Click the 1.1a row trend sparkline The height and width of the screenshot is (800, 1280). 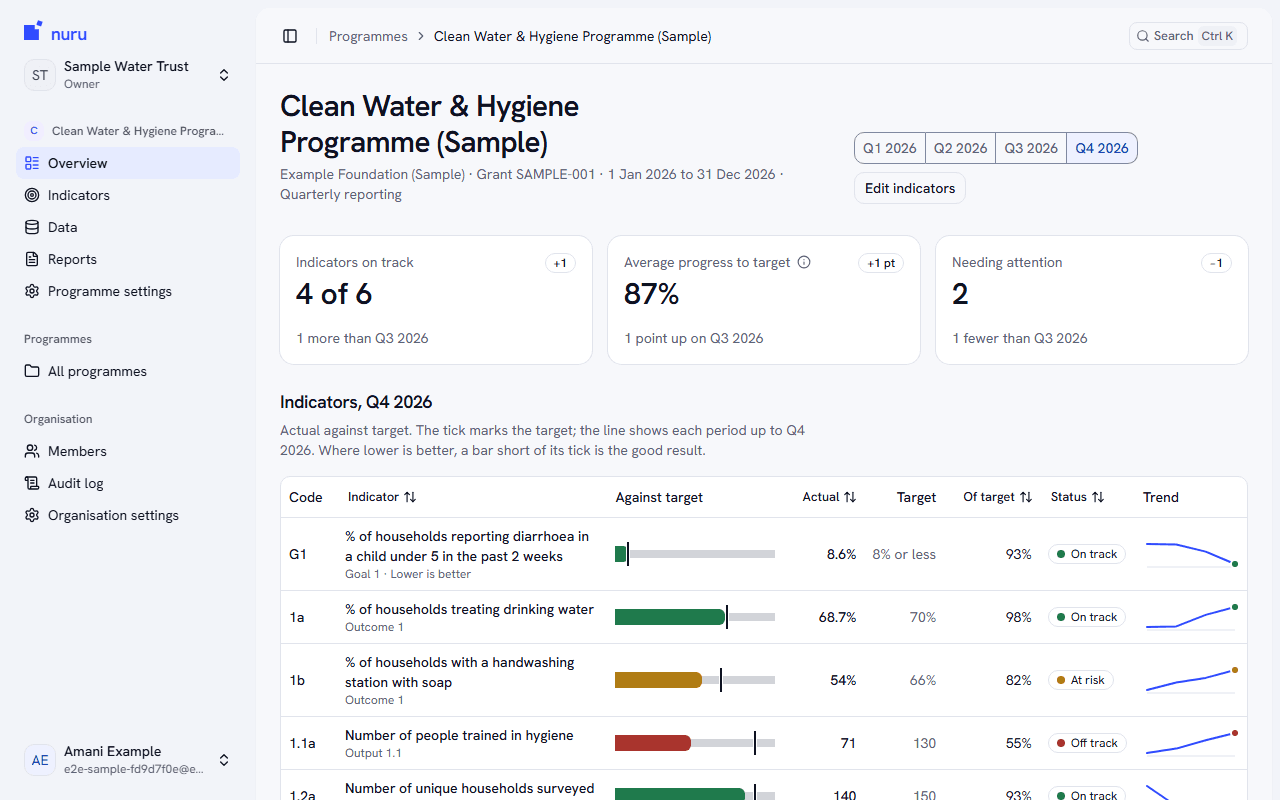1191,743
